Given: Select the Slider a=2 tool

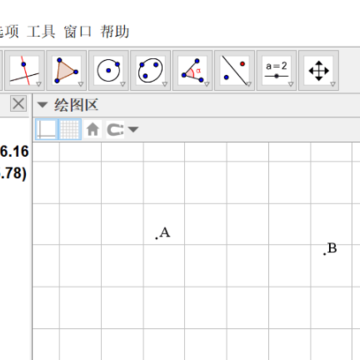Looking at the screenshot, I should tap(277, 70).
